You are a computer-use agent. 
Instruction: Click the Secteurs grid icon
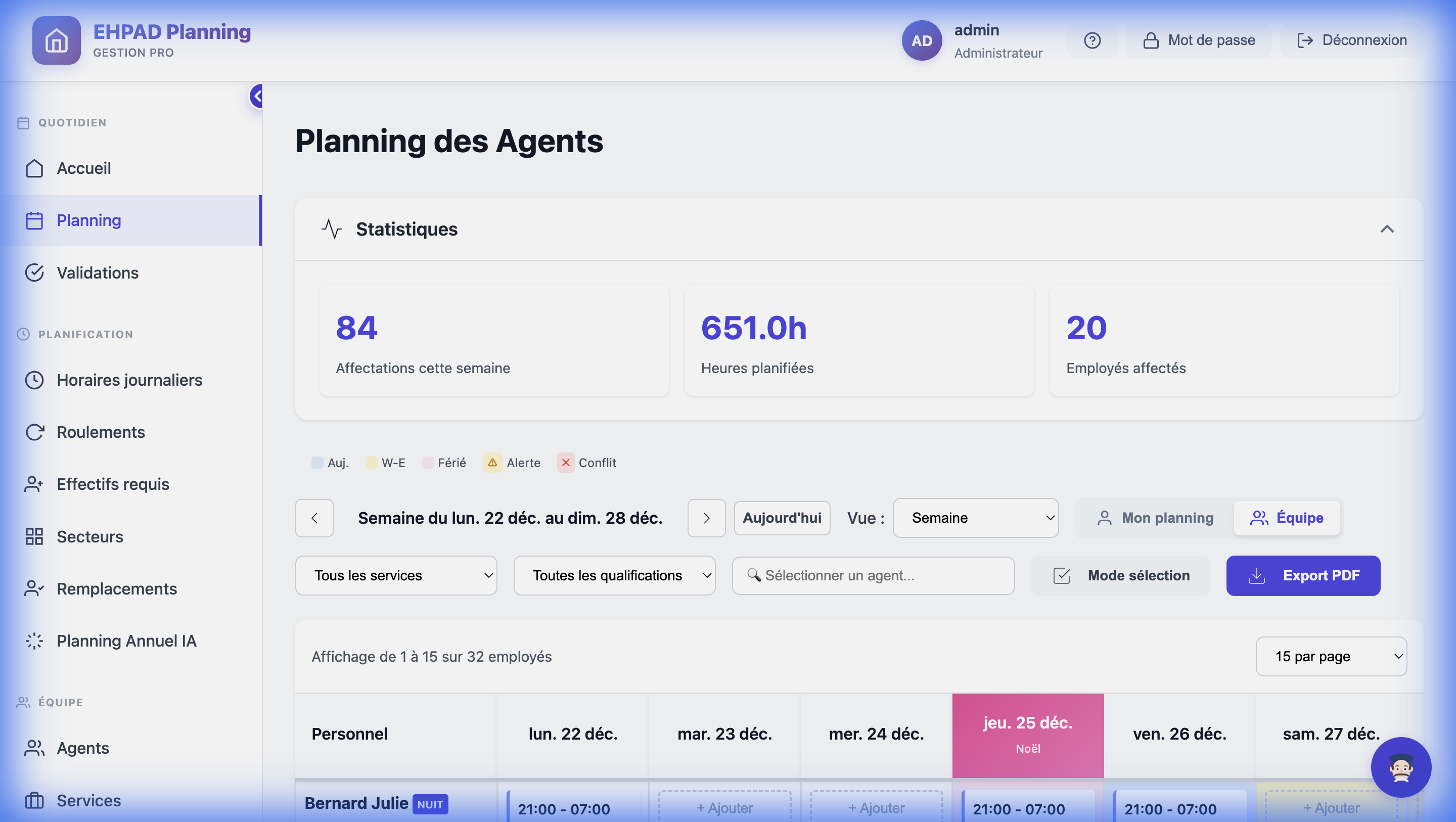click(34, 536)
